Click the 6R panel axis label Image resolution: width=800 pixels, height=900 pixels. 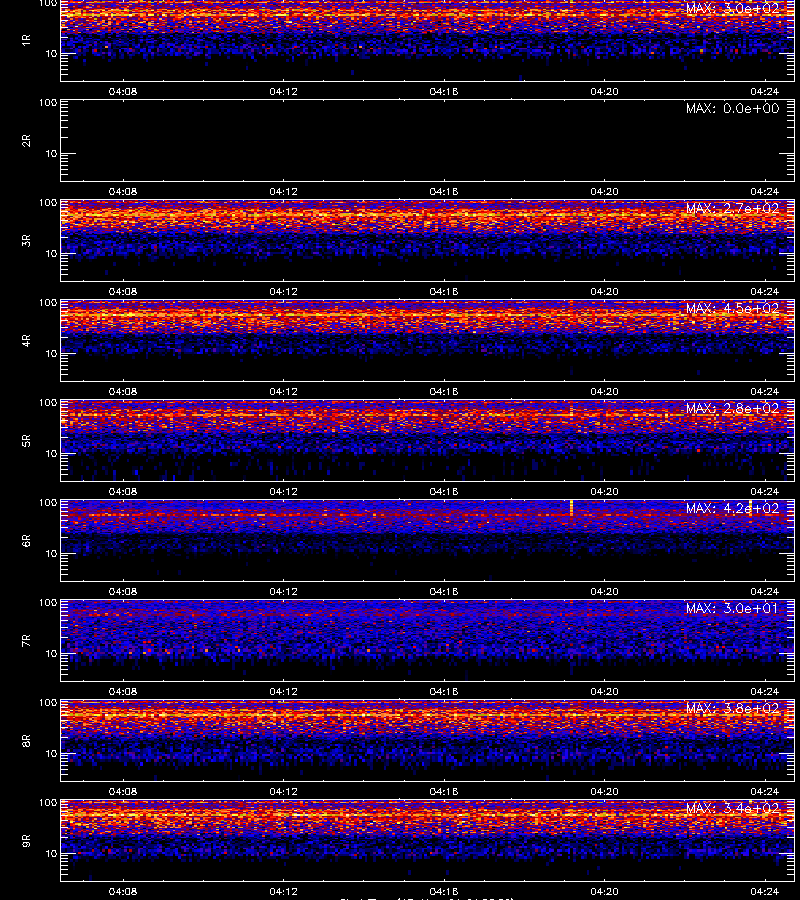(x=26, y=541)
